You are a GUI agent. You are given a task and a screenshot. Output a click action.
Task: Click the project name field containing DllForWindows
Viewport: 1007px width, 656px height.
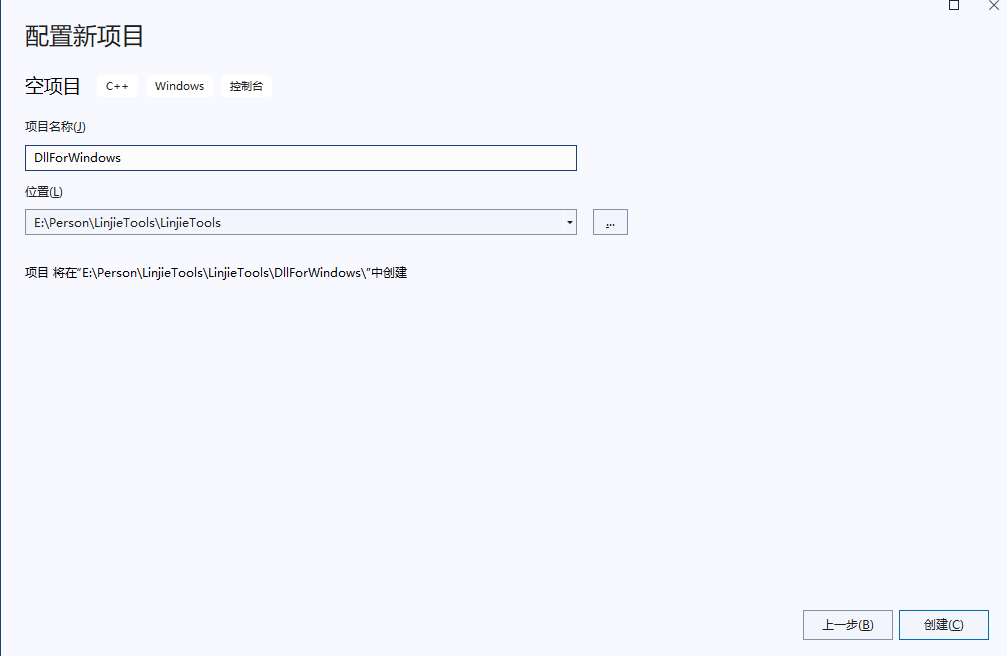click(301, 158)
